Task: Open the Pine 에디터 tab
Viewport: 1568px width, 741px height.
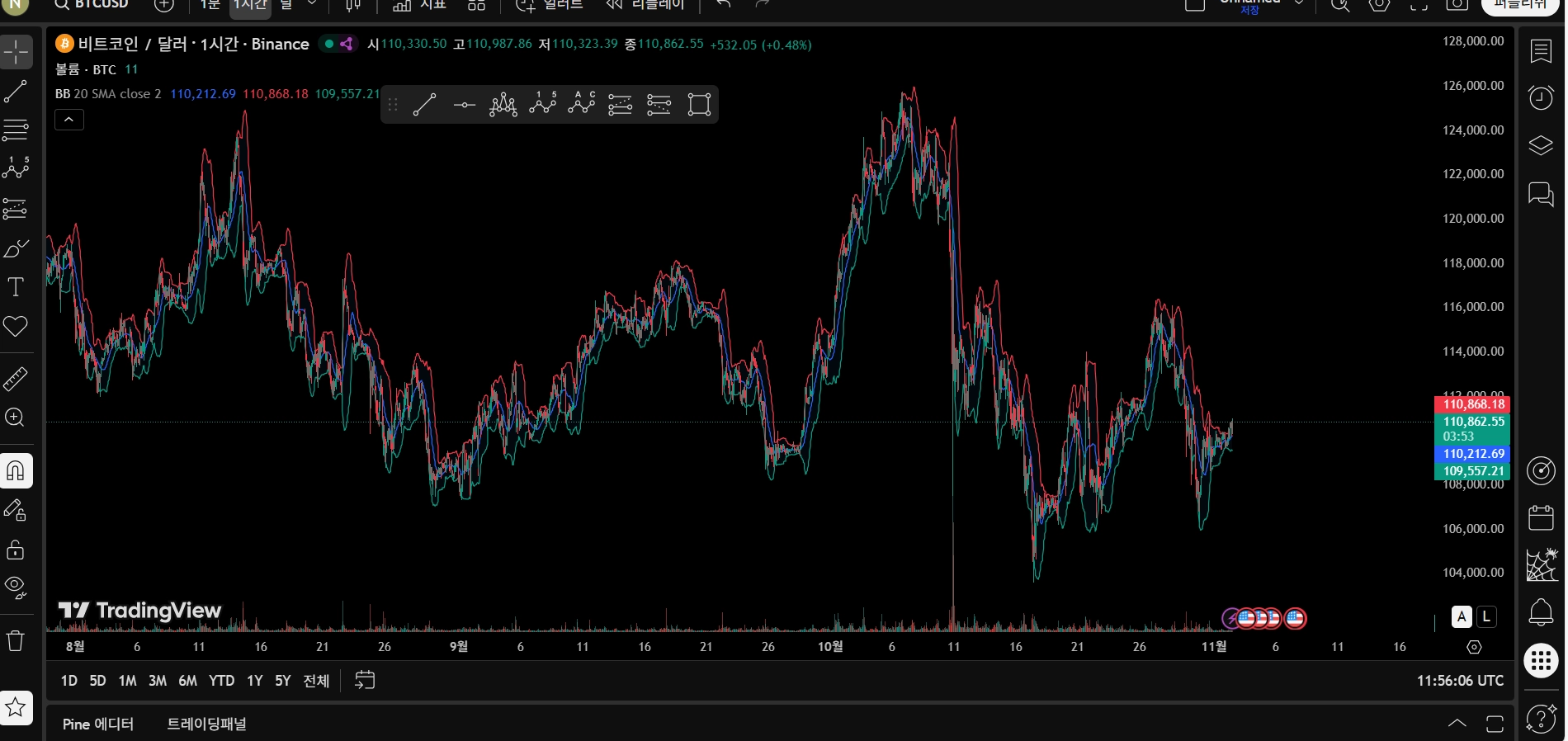Action: pos(98,724)
